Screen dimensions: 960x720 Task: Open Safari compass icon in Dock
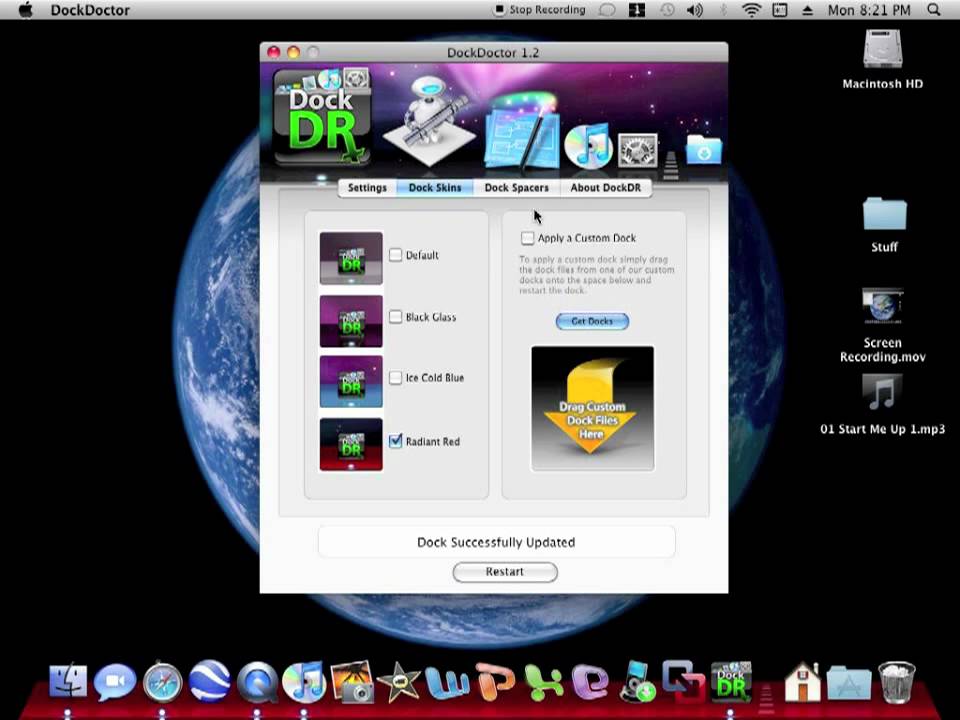(x=162, y=681)
